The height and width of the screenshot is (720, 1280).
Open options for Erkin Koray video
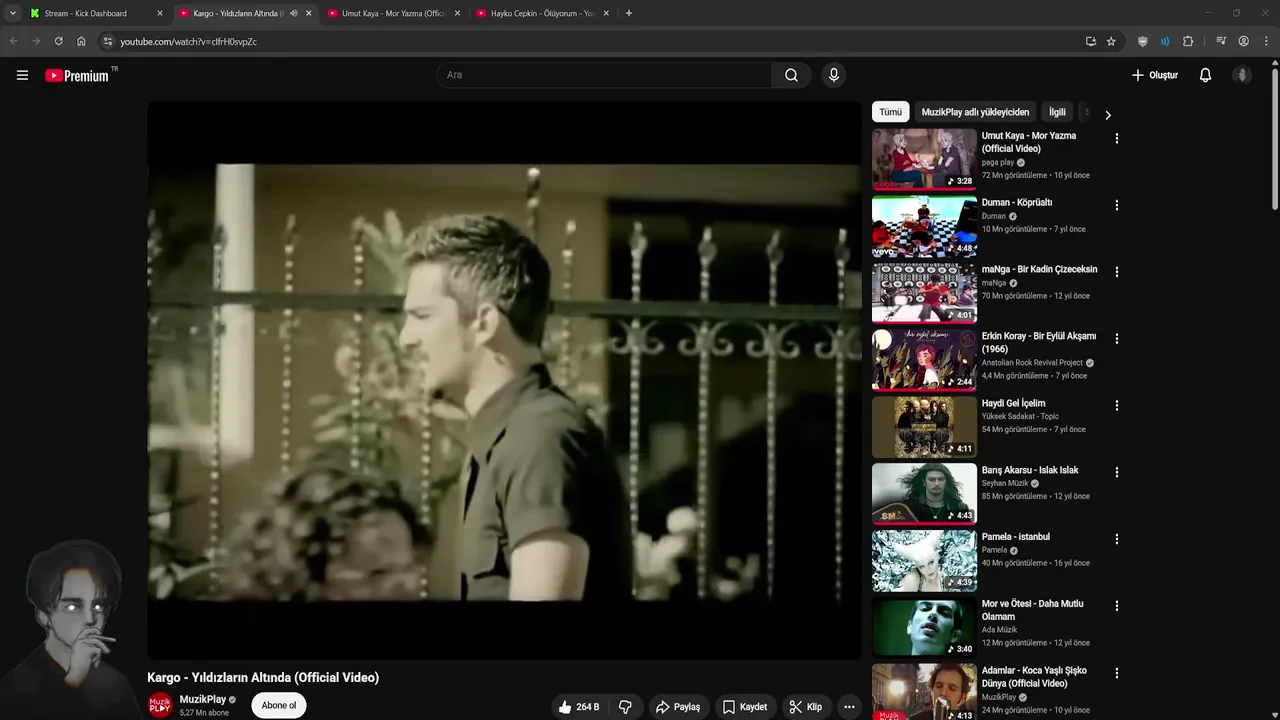pyautogui.click(x=1117, y=339)
